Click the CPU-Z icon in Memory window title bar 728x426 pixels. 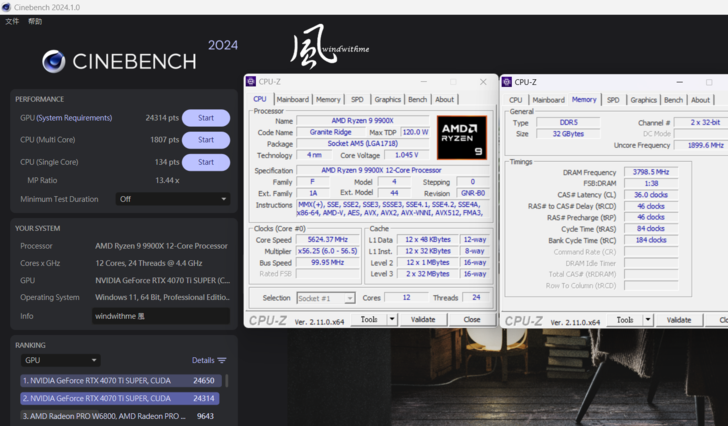coord(508,82)
